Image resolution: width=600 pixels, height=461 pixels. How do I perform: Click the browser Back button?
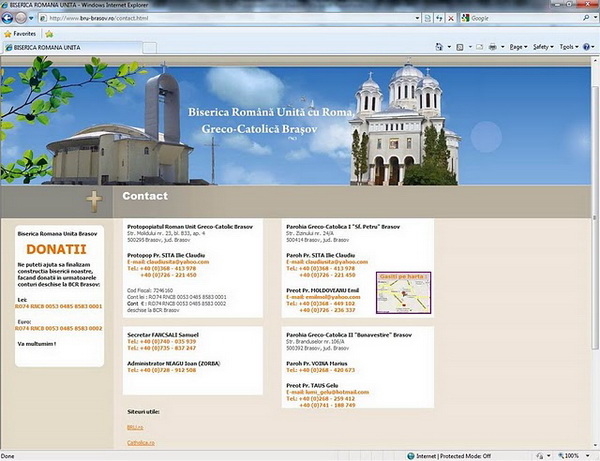[9, 18]
